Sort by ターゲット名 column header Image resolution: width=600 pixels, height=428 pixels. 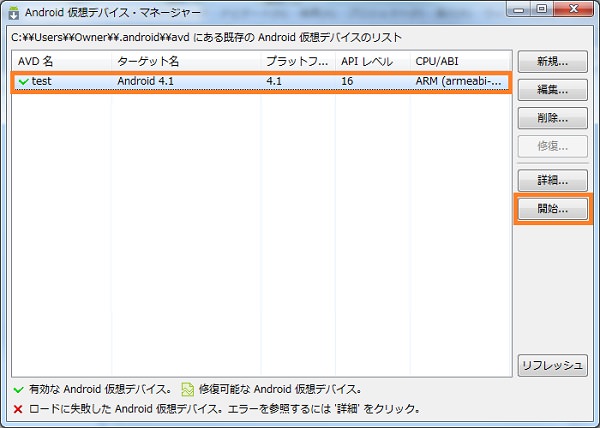(186, 61)
